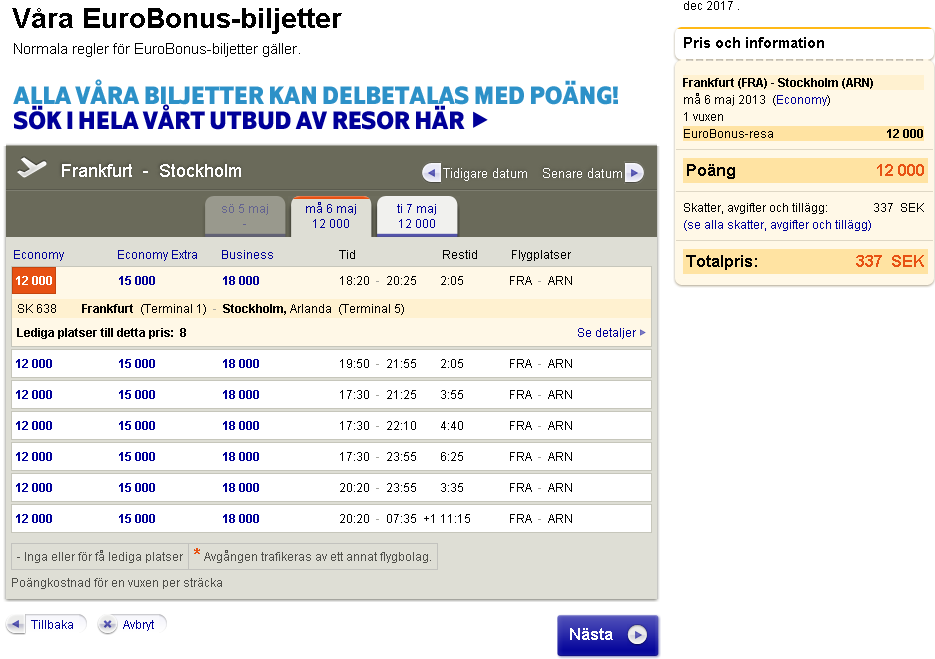Expand flight details via Se detaljer
The height and width of the screenshot is (659, 935).
[611, 333]
